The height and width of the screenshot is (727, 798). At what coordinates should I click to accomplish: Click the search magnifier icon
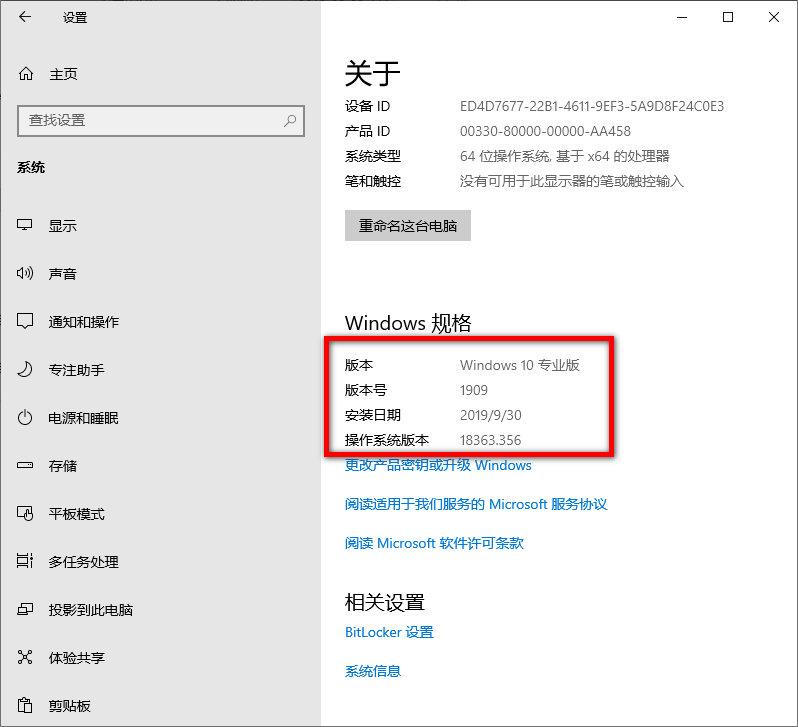coord(290,121)
